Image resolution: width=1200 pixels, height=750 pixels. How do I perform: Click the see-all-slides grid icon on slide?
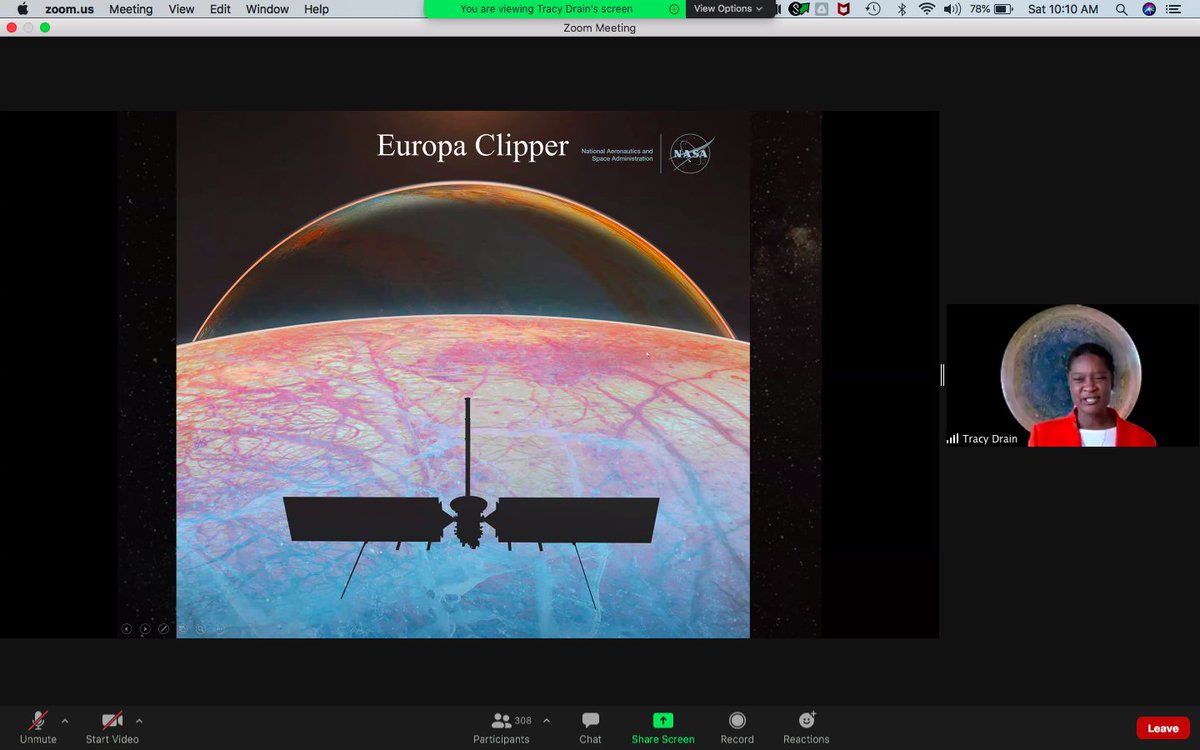(x=183, y=629)
